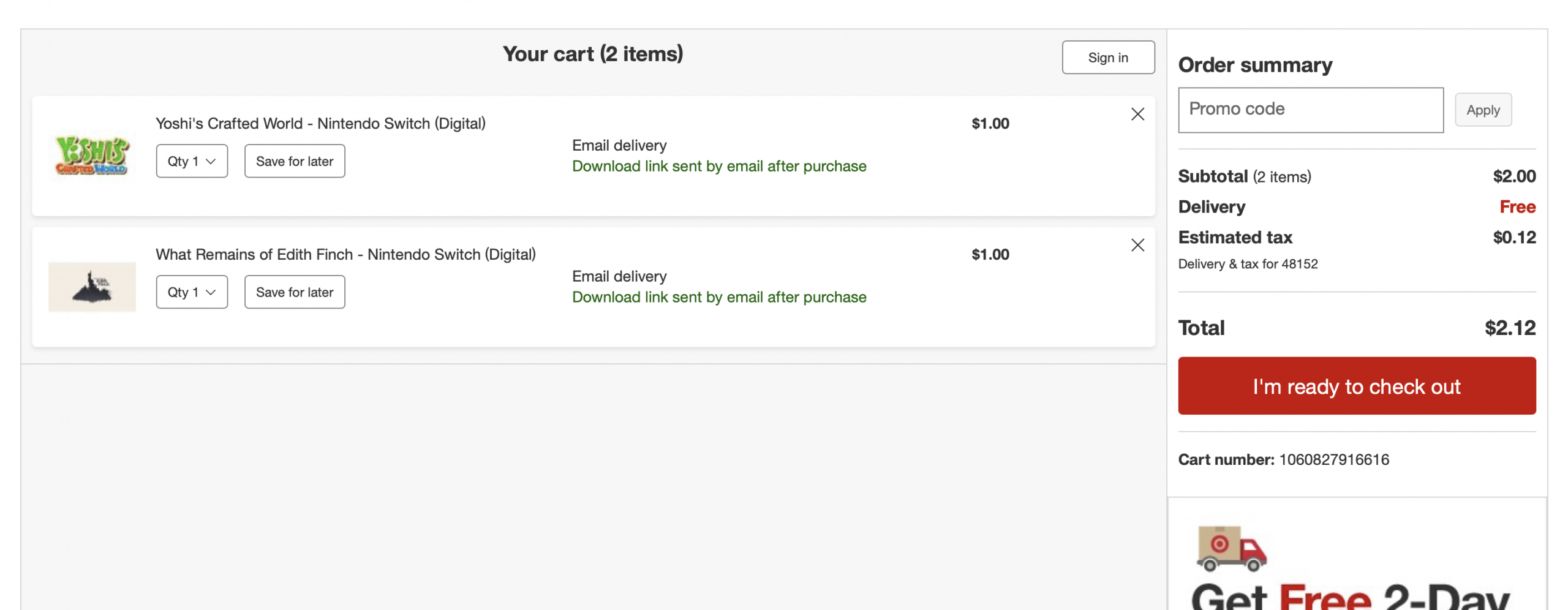Click Edith Finch $1.00 price
The image size is (1568, 610).
click(990, 255)
